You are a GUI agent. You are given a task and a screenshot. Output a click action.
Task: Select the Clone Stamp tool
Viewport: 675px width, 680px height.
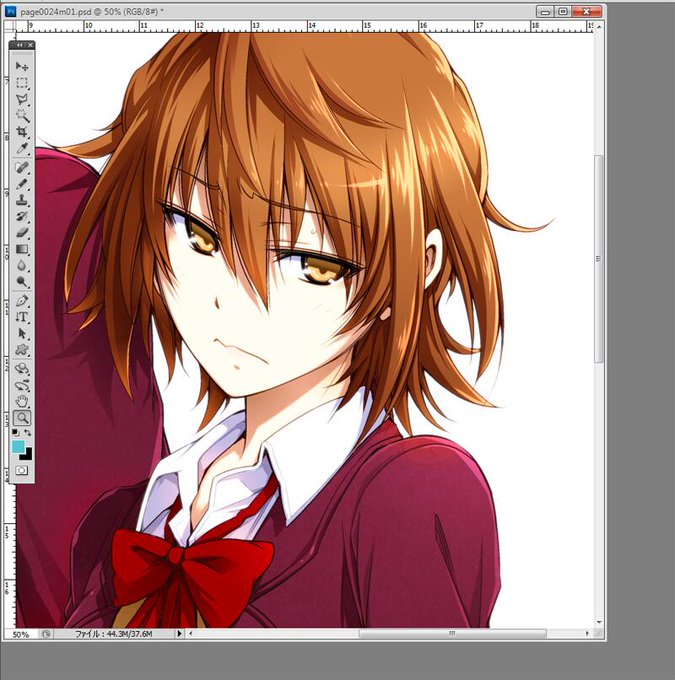[x=22, y=200]
